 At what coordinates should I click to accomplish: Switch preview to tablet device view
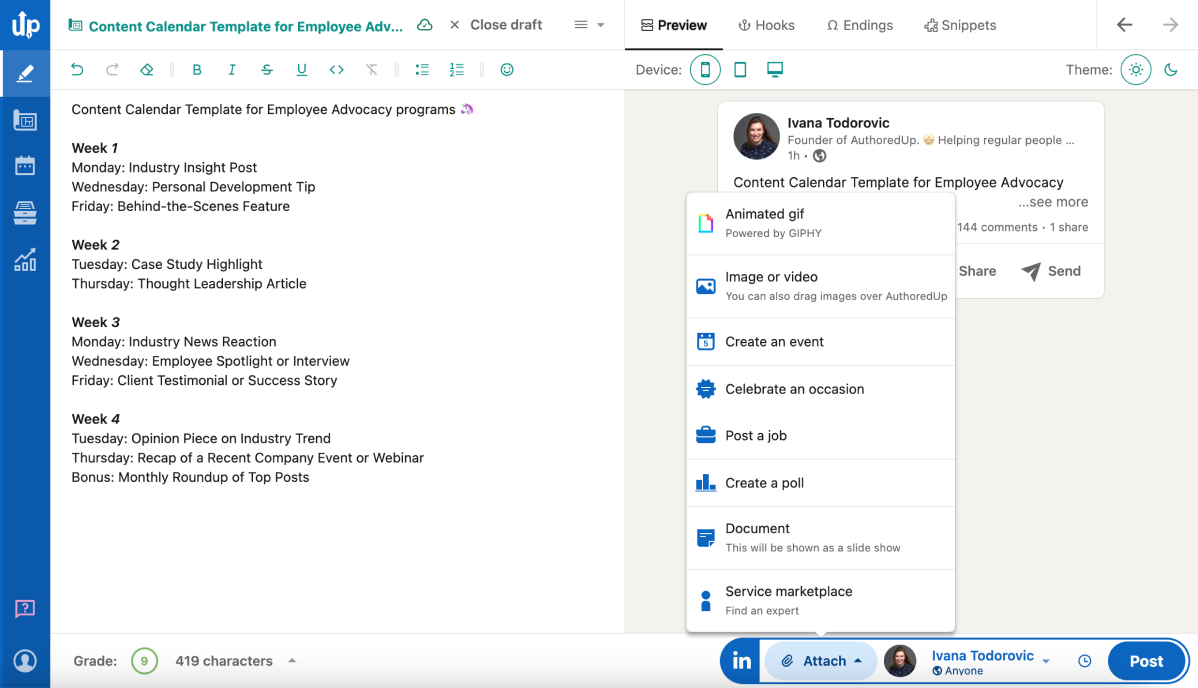[x=740, y=70]
